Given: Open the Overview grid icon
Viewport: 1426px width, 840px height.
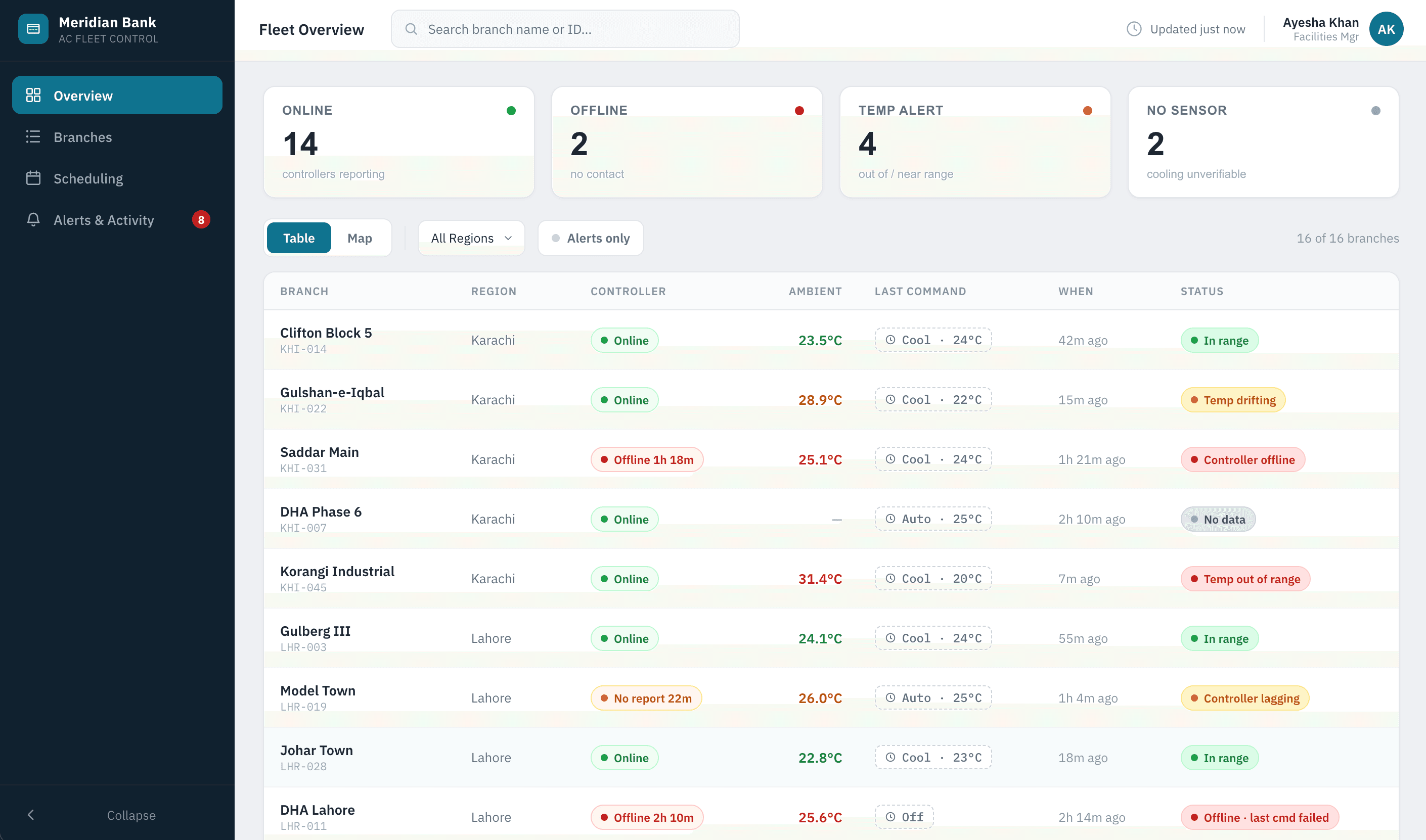Looking at the screenshot, I should coord(33,95).
